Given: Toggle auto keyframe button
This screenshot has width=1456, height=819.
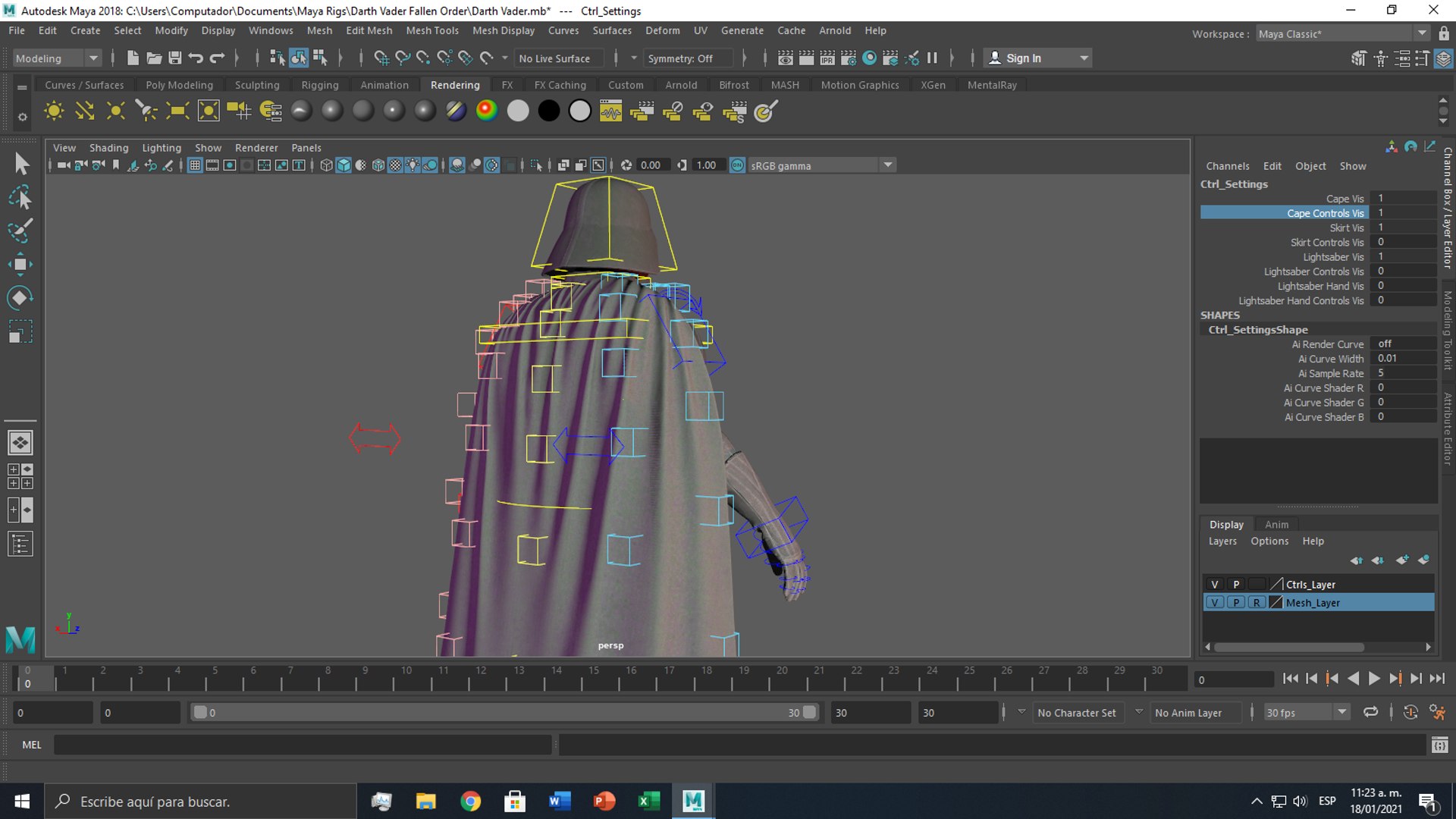Looking at the screenshot, I should 1410,712.
